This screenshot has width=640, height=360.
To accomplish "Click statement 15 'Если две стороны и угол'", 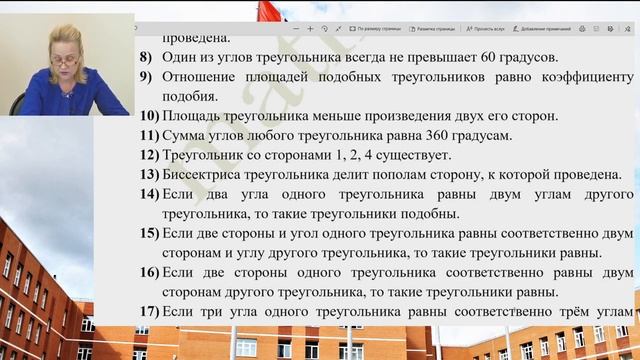I will click(387, 243).
